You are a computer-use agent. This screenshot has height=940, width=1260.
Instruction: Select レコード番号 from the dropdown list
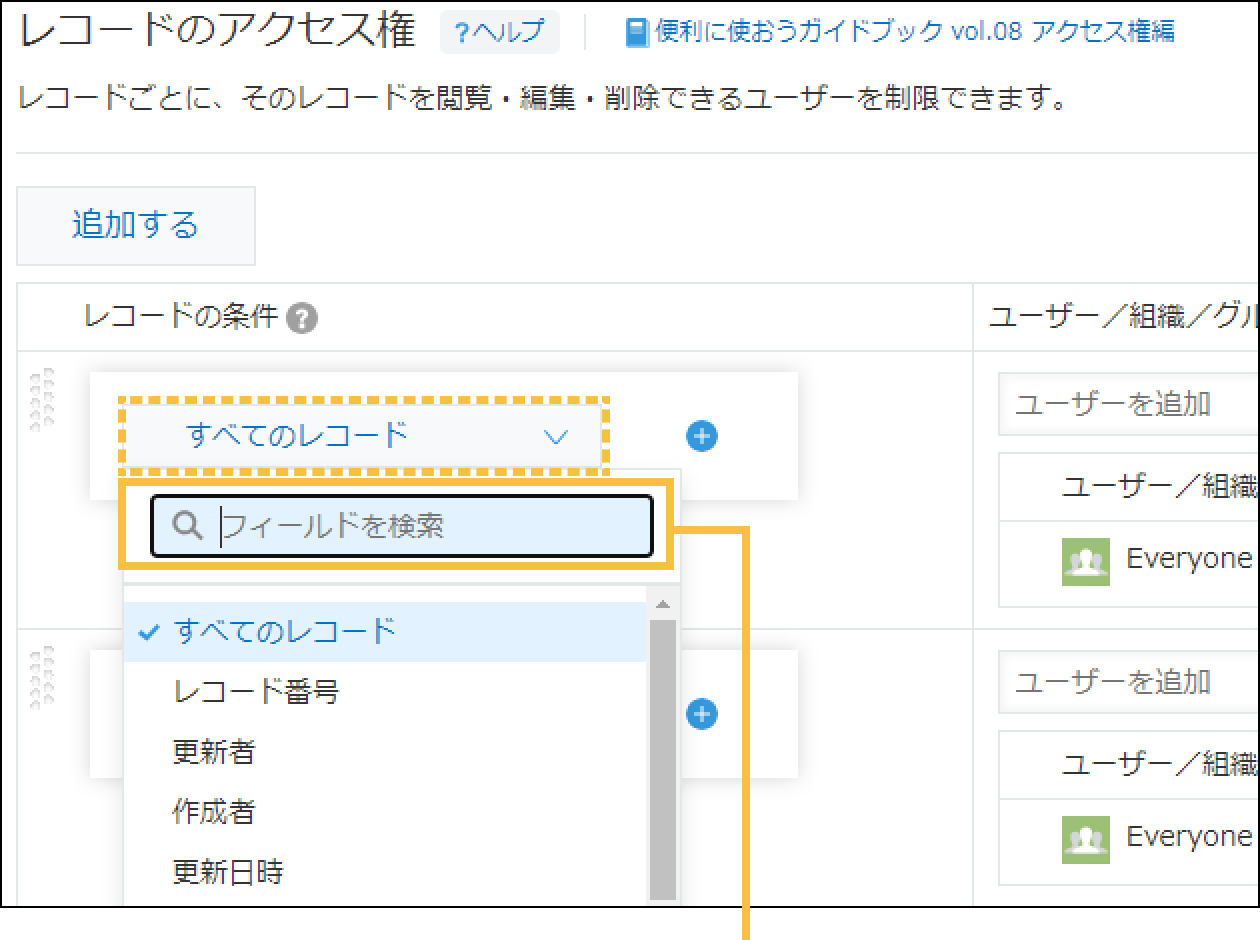tap(256, 690)
